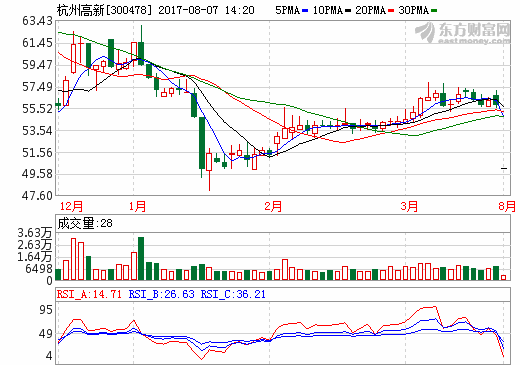Click the tallest green volume bar in January
The width and height of the screenshot is (520, 365).
(141, 259)
